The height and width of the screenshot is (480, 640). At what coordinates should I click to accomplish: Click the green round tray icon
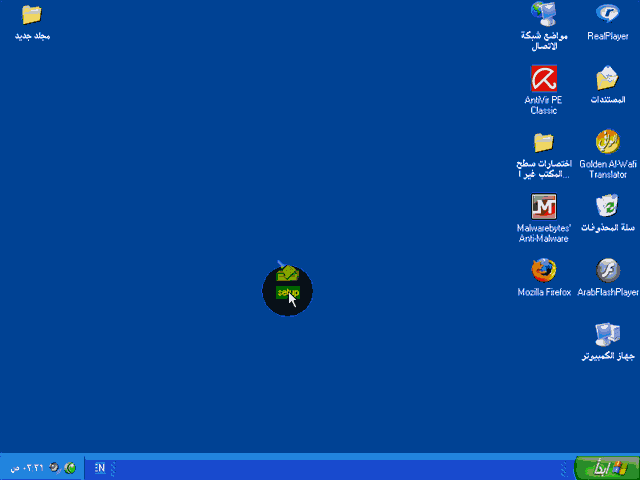pos(70,468)
